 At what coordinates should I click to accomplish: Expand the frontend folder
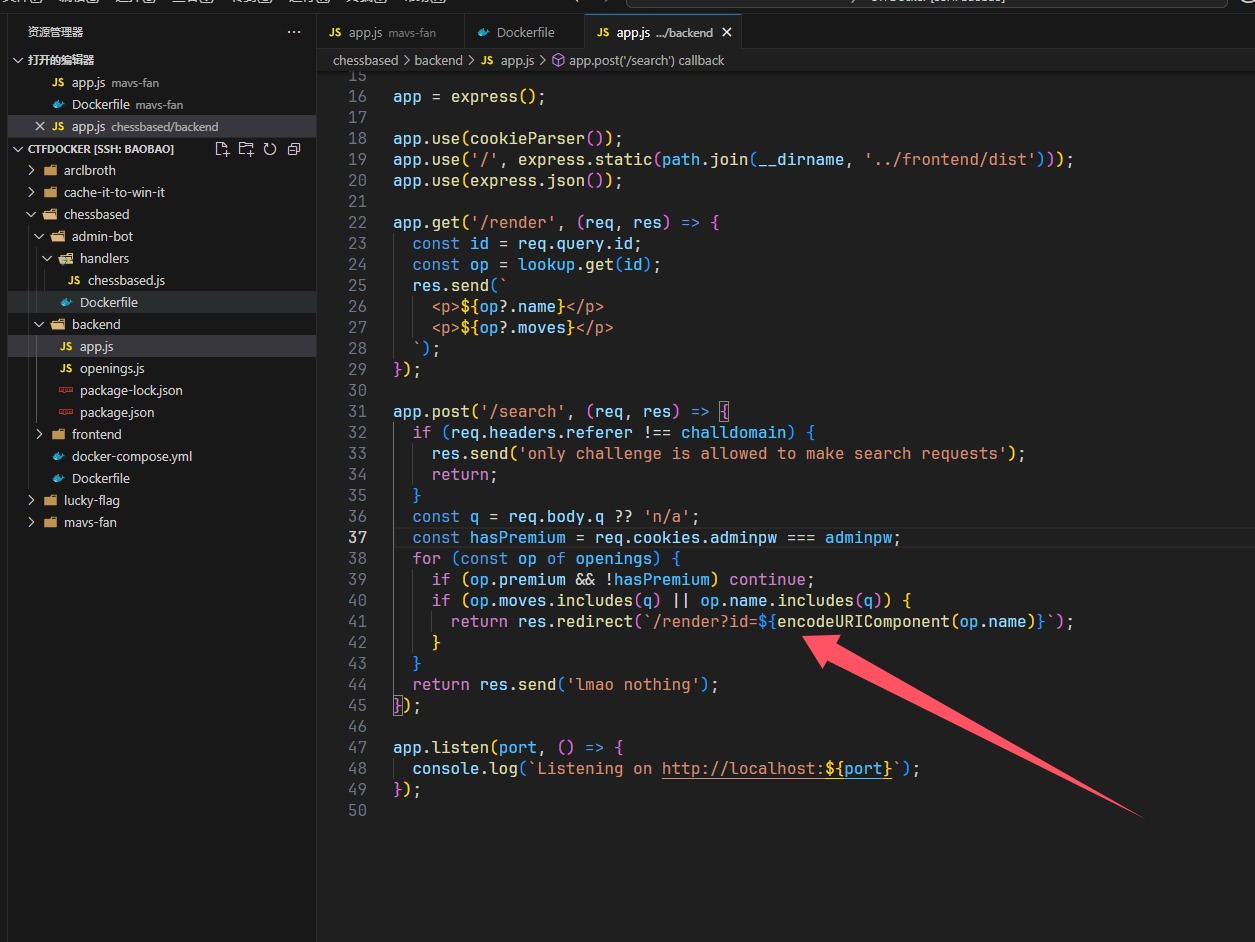96,434
